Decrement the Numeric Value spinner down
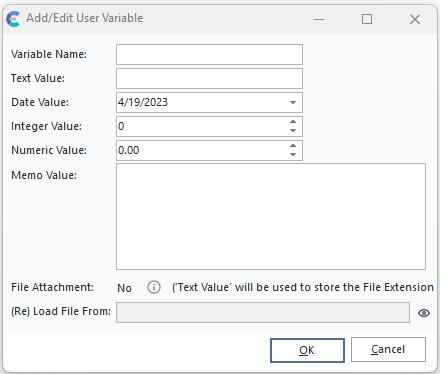The image size is (440, 374). [x=293, y=154]
